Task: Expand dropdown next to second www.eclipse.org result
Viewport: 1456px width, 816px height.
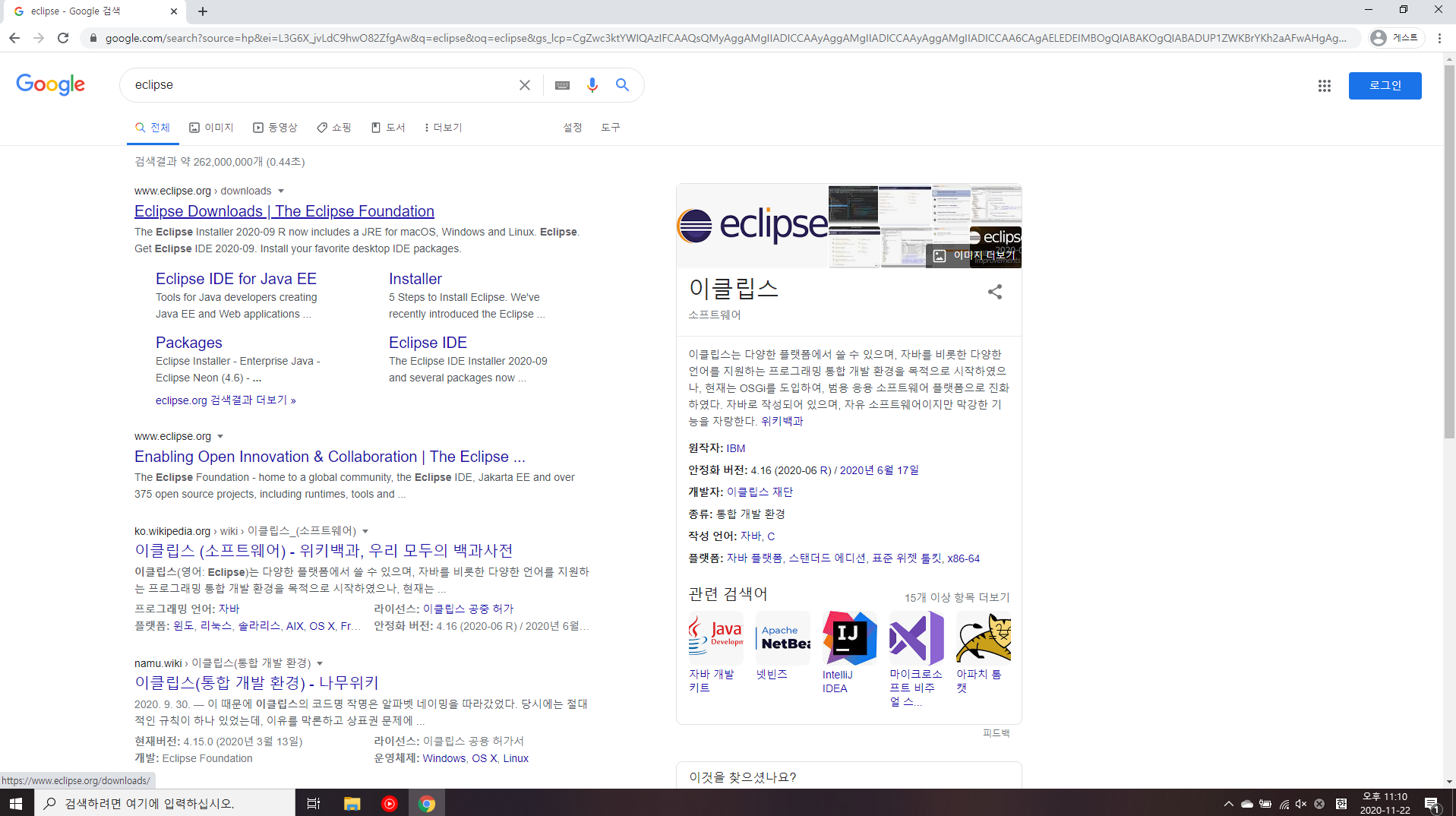Action: 220,436
